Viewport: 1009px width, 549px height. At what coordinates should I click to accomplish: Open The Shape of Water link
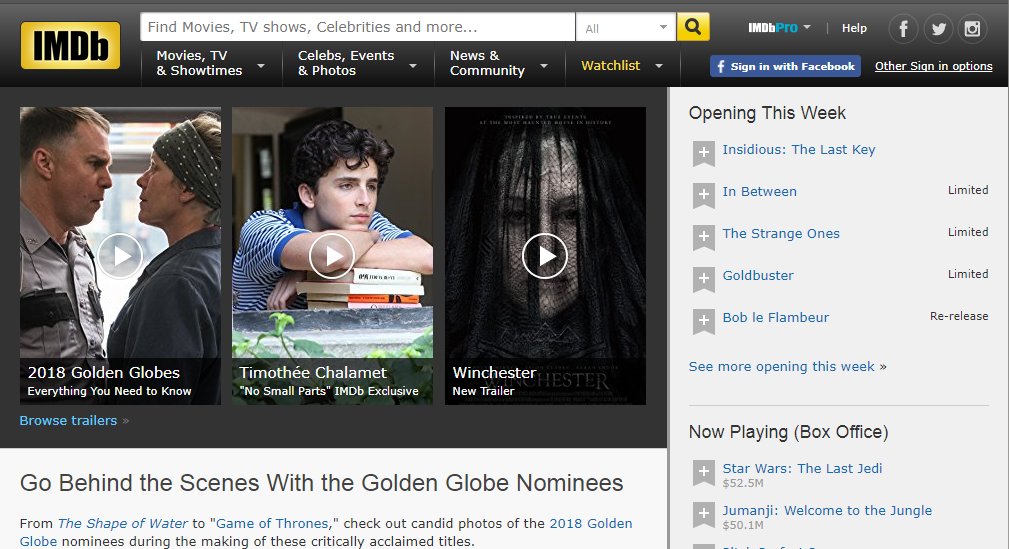[122, 523]
